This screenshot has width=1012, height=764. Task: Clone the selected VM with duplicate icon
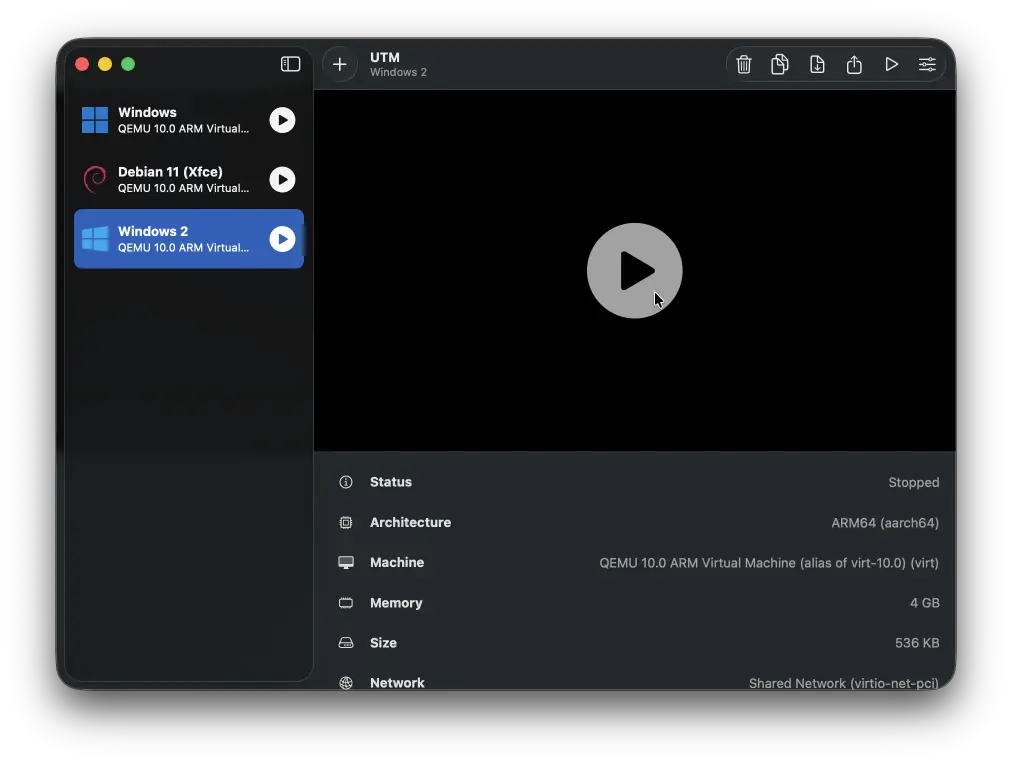click(x=780, y=64)
